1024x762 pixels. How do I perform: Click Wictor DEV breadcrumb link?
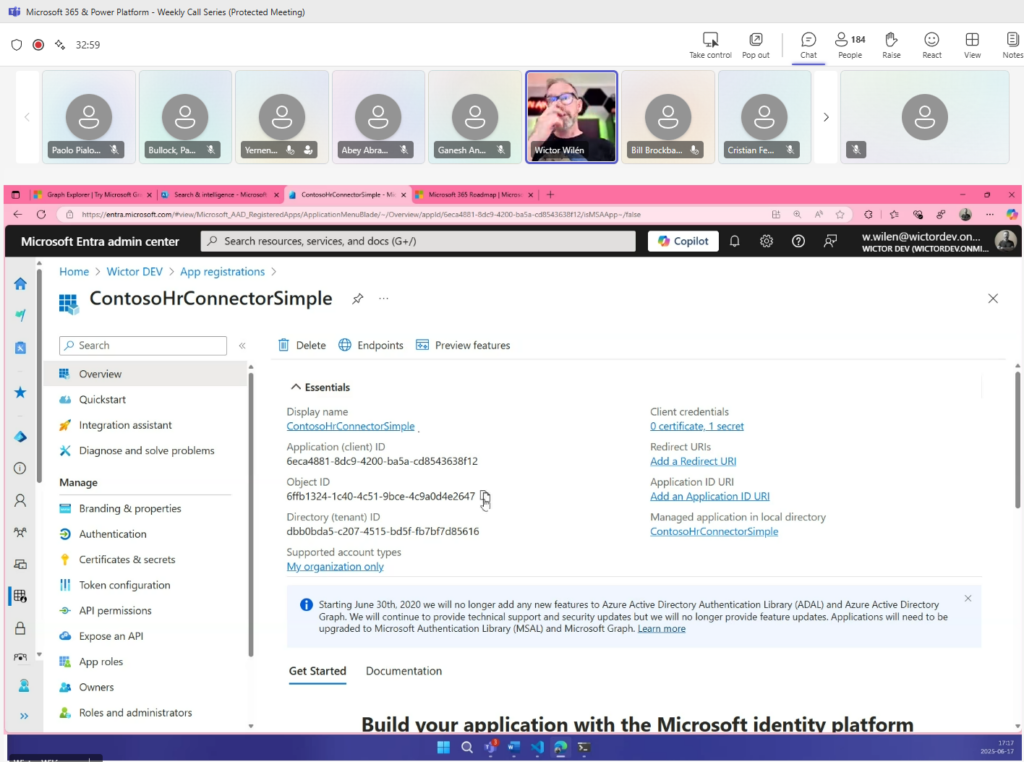[135, 272]
